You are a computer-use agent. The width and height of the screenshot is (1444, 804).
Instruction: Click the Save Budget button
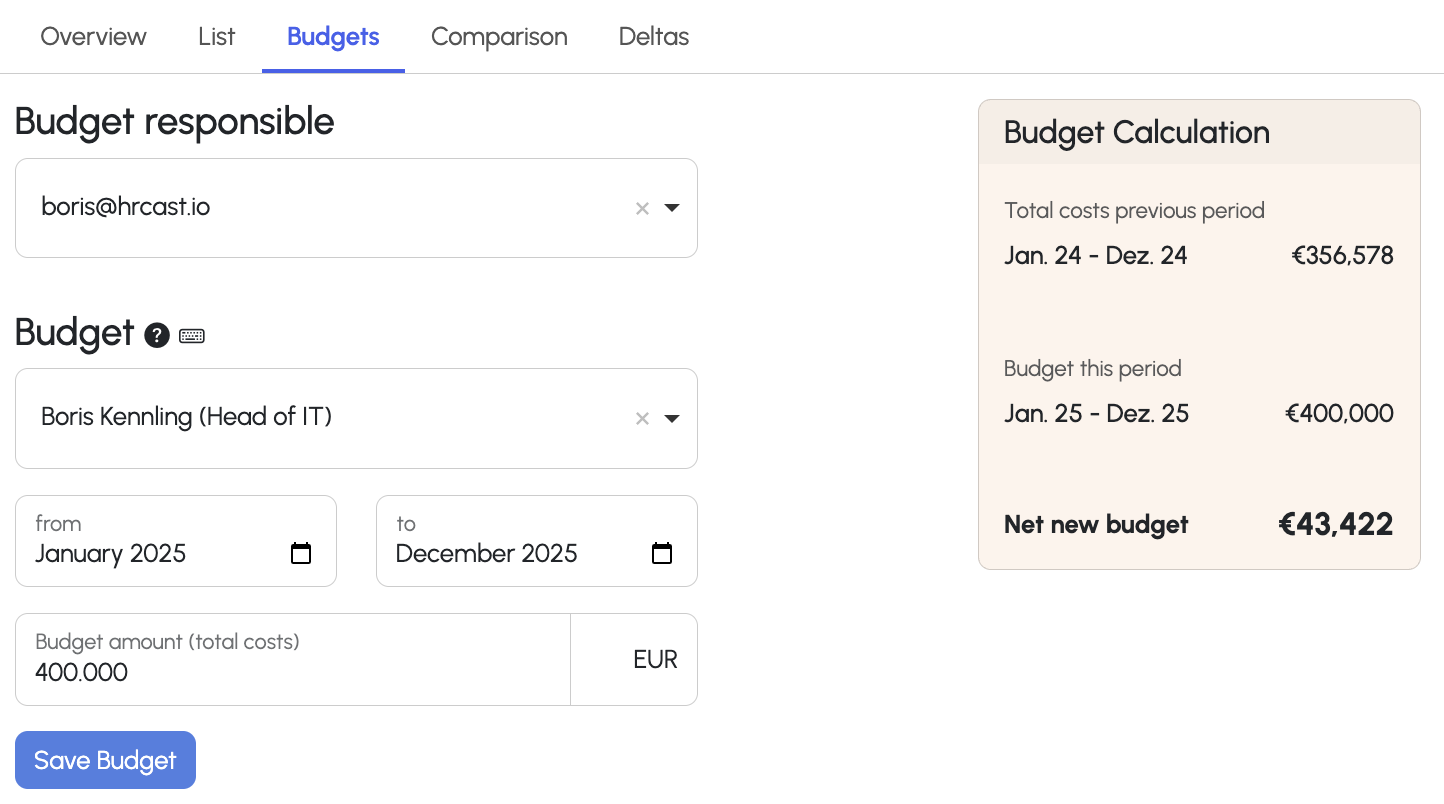105,760
